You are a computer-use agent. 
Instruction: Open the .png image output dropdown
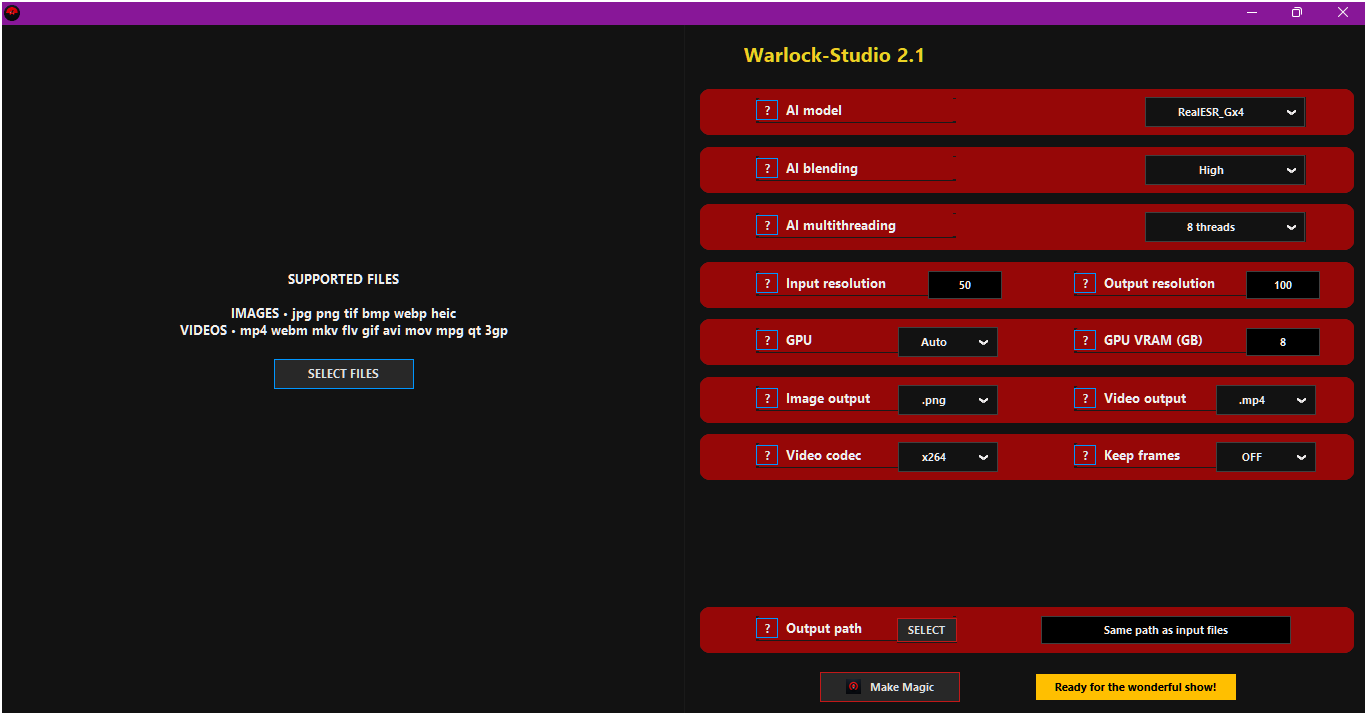pos(948,400)
